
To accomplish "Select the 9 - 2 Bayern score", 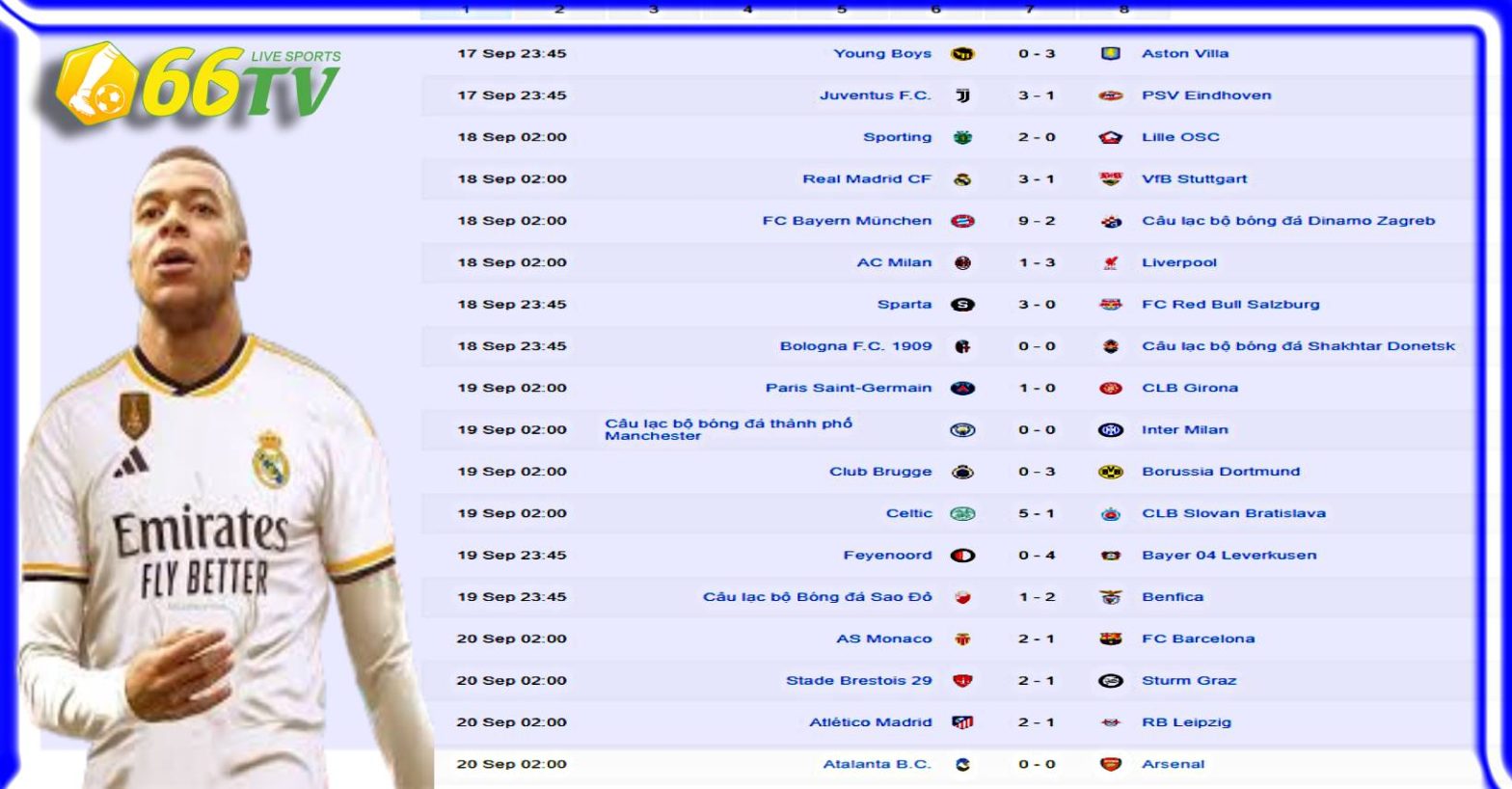I will [x=1037, y=221].
